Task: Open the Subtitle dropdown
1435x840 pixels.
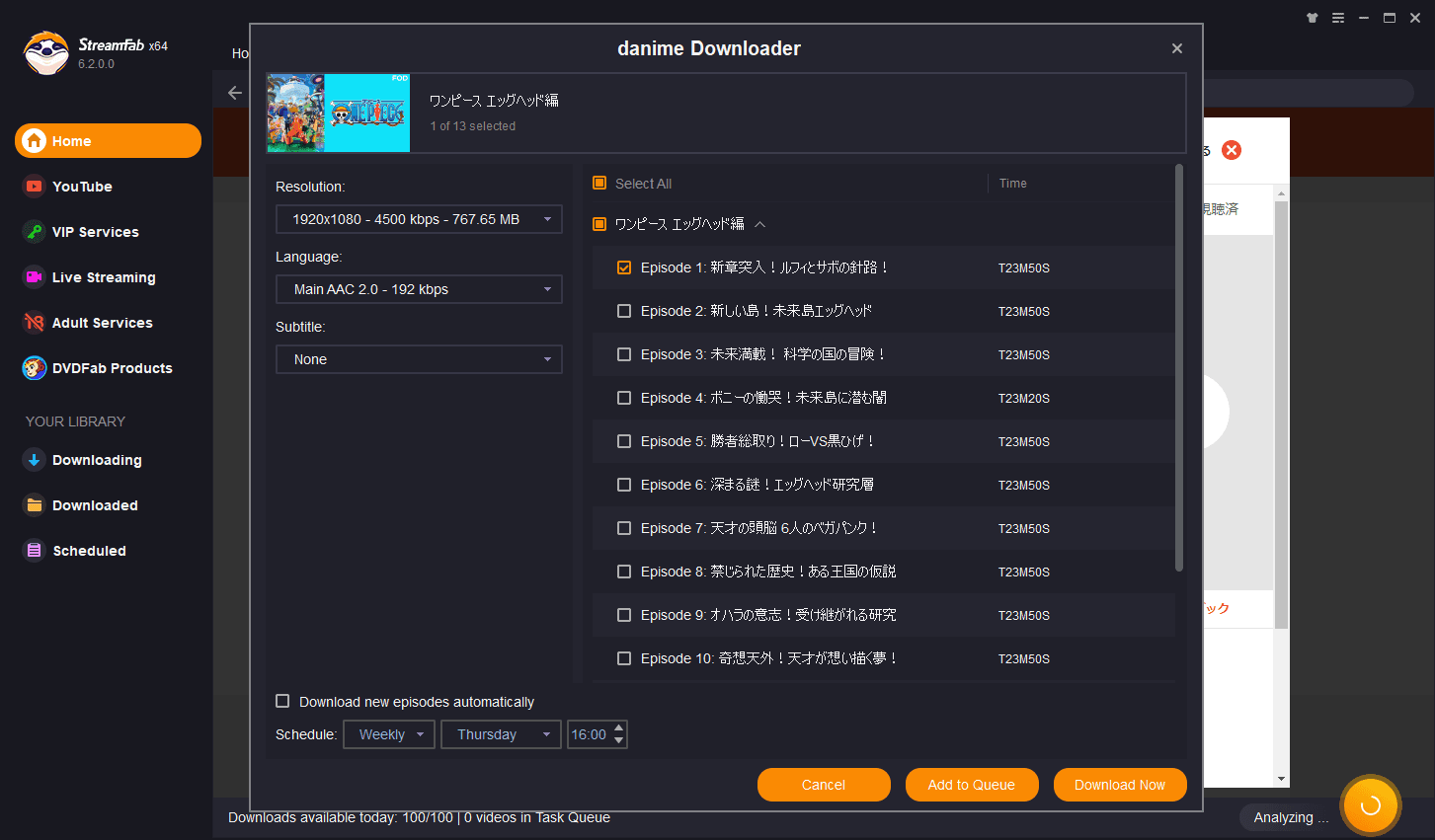Action: 419,359
